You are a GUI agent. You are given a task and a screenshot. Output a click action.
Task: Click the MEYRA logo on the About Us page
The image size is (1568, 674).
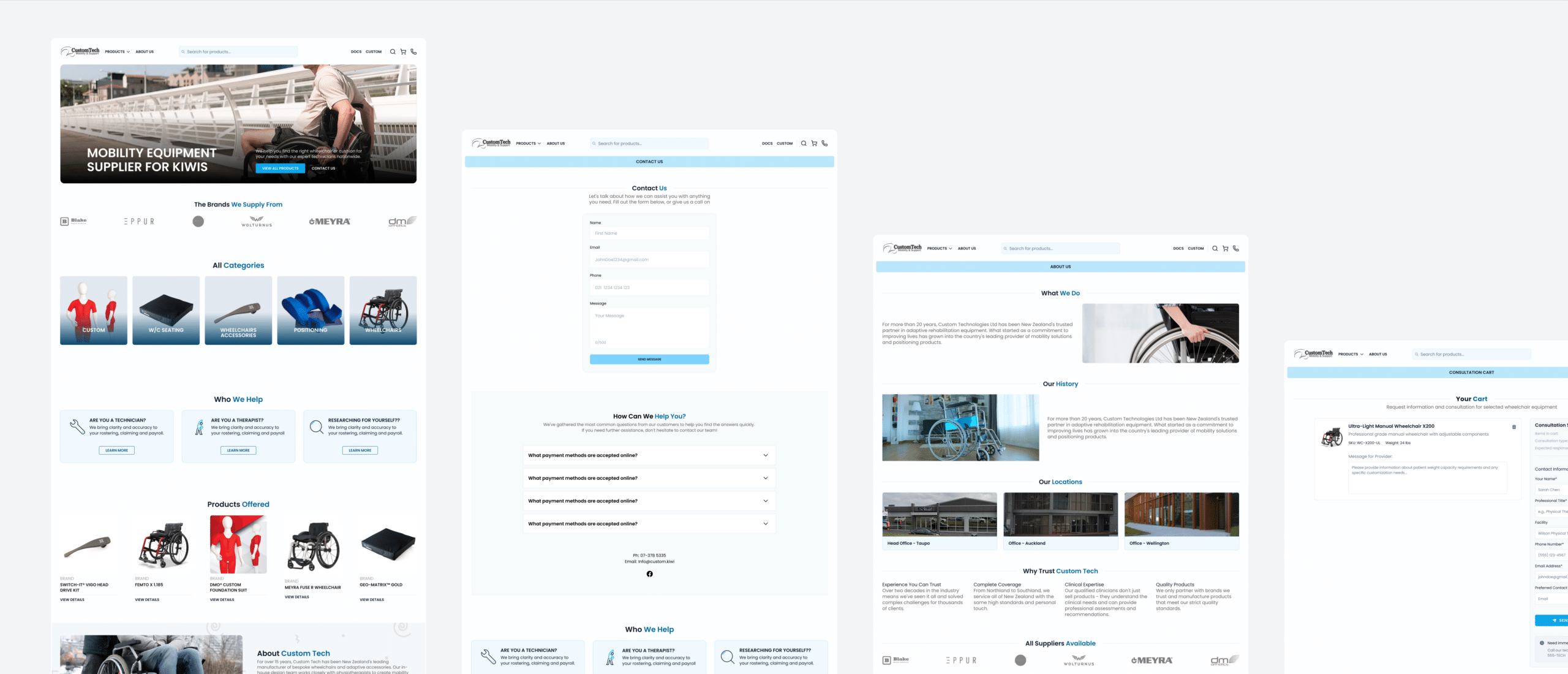(x=1151, y=661)
